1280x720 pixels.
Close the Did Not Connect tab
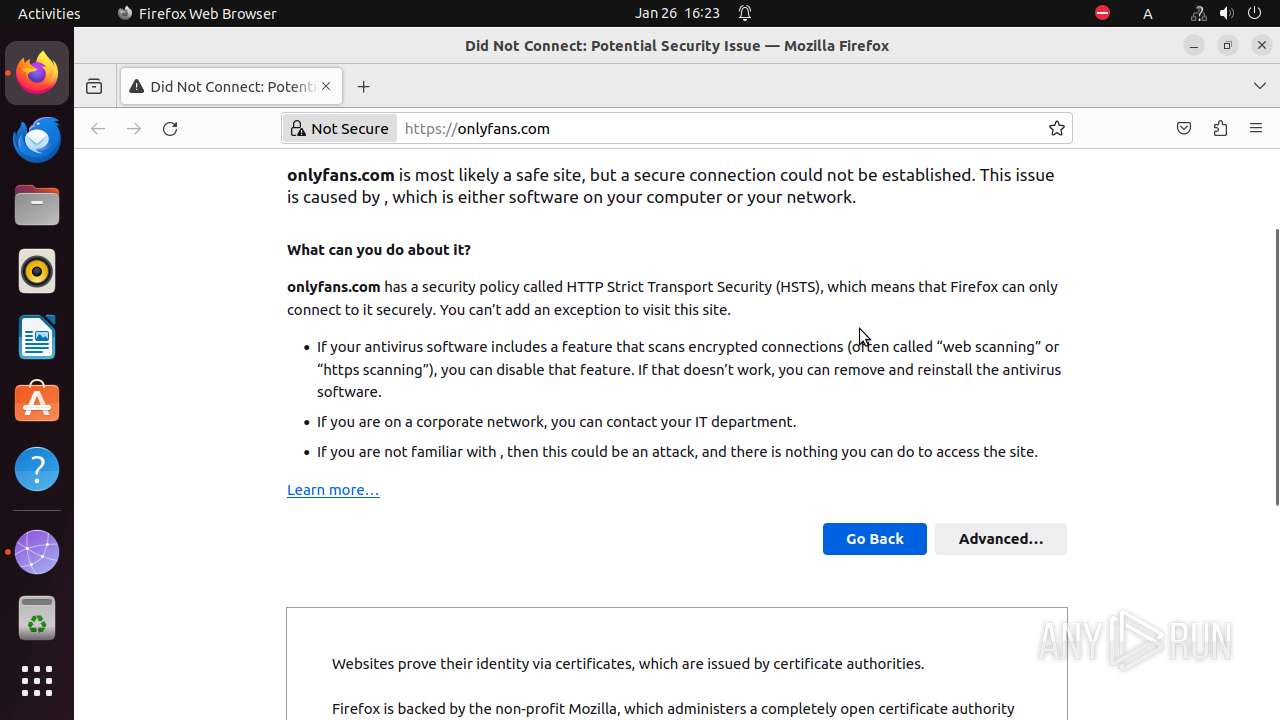(326, 86)
